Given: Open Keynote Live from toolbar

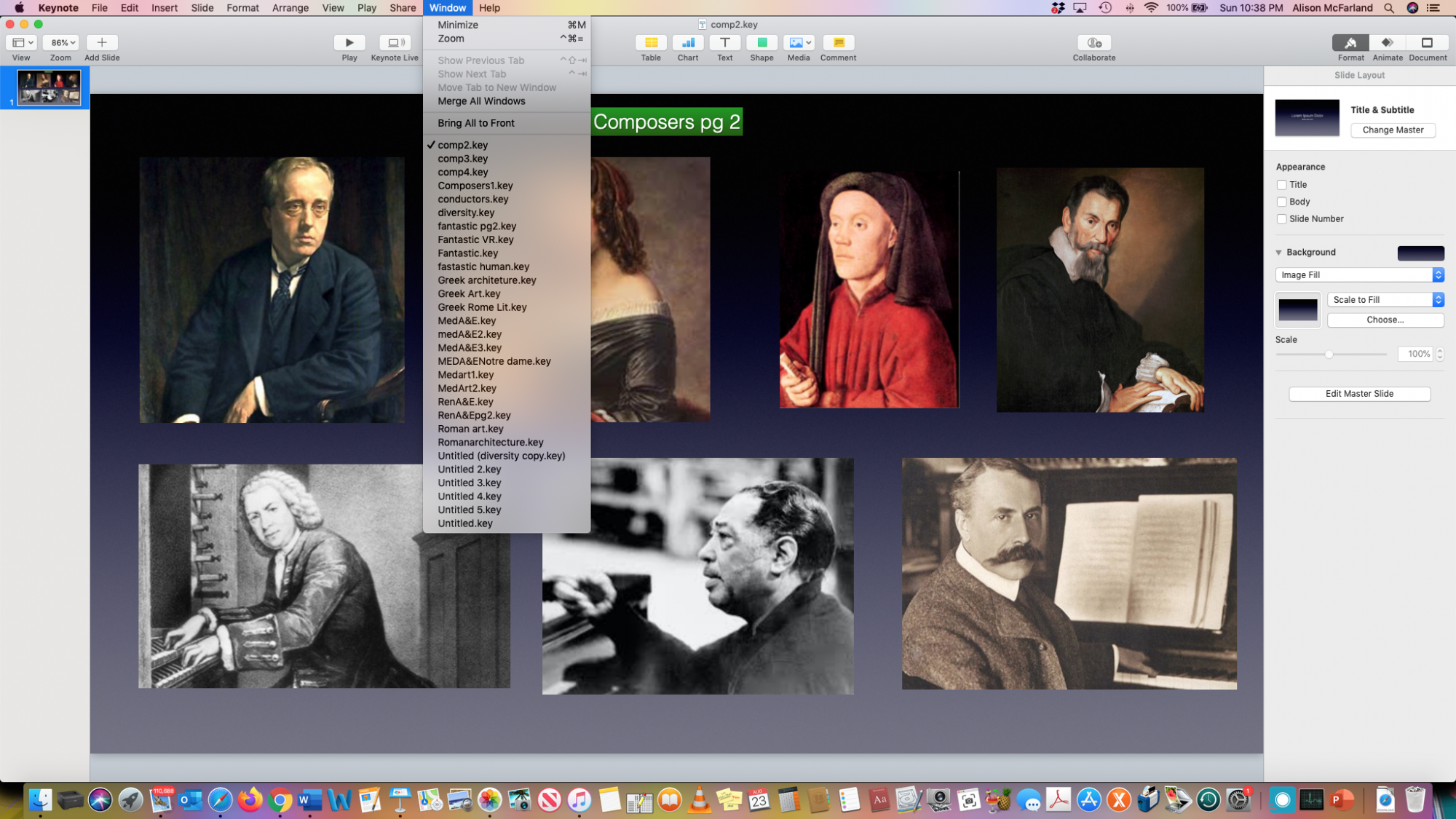Looking at the screenshot, I should coord(395,42).
